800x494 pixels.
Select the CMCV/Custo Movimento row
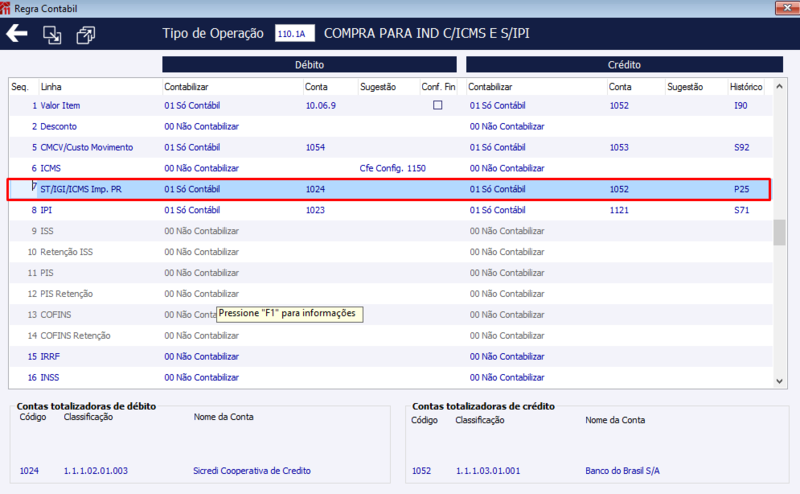(390, 147)
